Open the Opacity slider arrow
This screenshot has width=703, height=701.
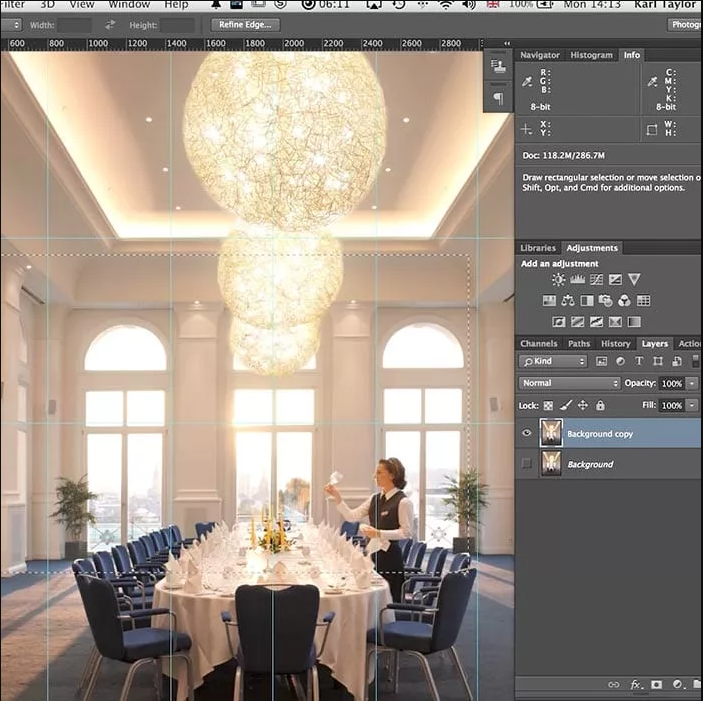pos(692,383)
